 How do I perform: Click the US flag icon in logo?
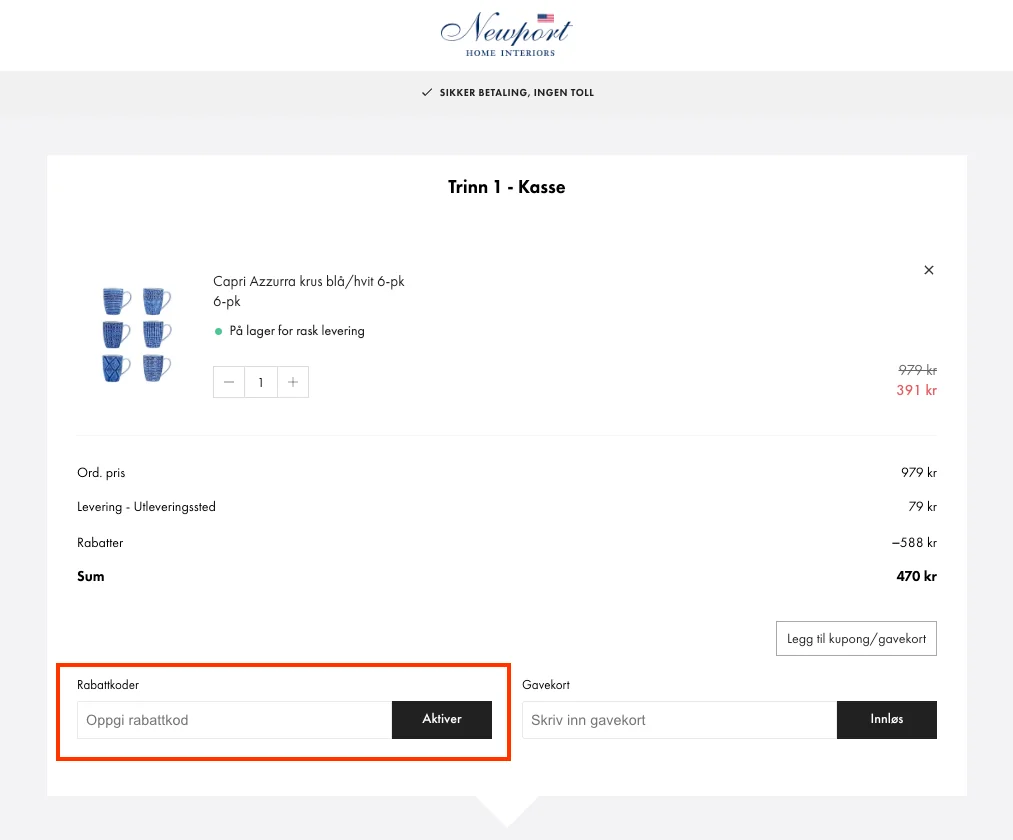tap(545, 18)
